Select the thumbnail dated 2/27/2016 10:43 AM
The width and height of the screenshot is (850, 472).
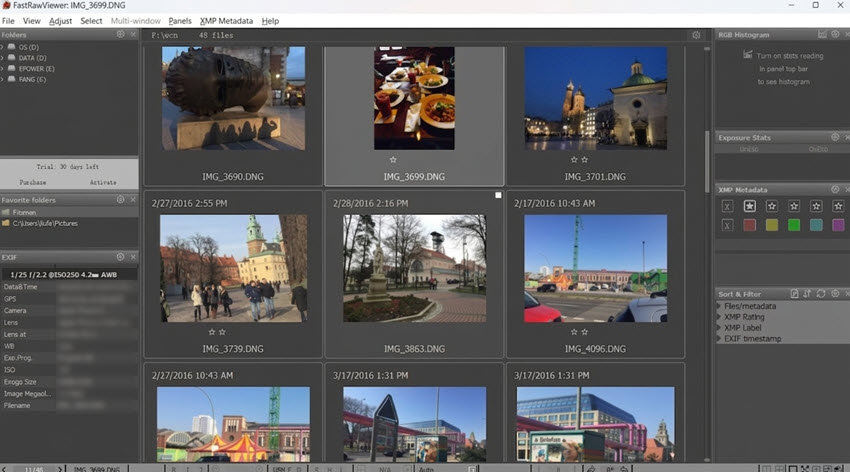[233, 424]
